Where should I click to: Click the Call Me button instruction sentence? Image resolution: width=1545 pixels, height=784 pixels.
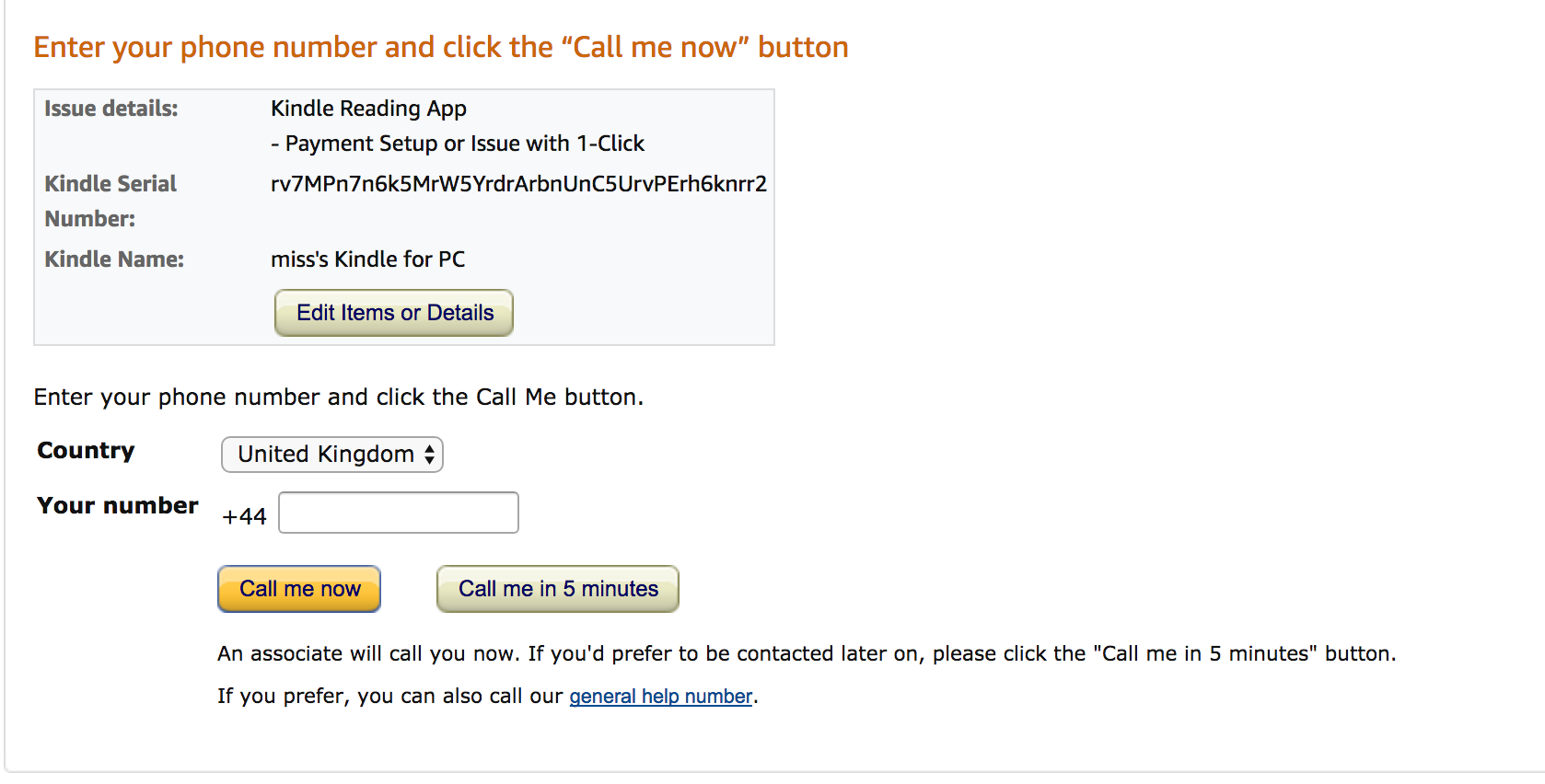pyautogui.click(x=338, y=398)
